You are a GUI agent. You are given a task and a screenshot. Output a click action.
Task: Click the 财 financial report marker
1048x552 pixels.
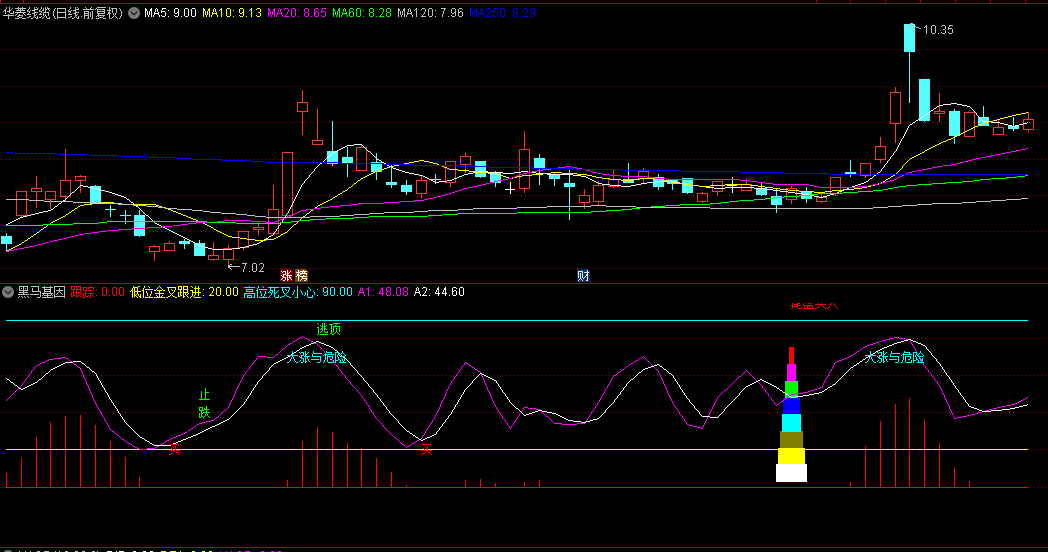583,275
